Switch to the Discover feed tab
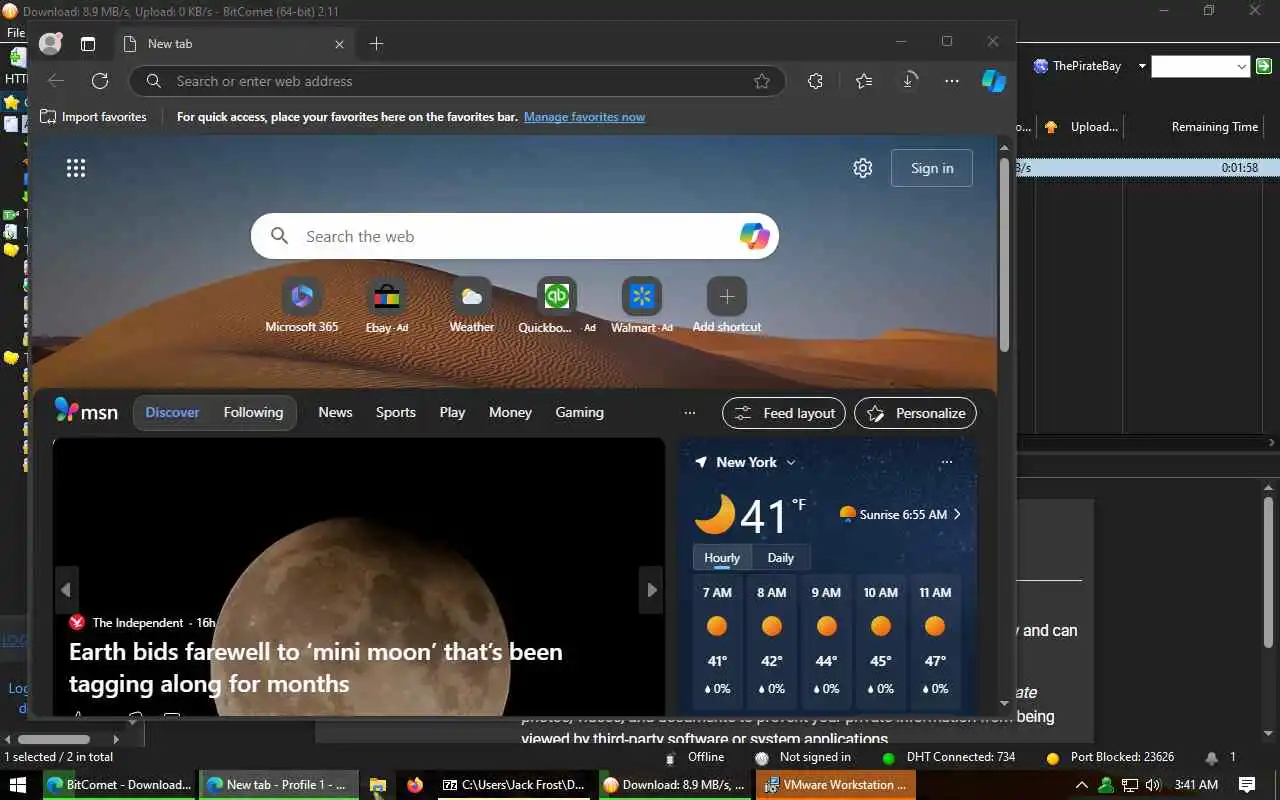1280x800 pixels. click(172, 412)
